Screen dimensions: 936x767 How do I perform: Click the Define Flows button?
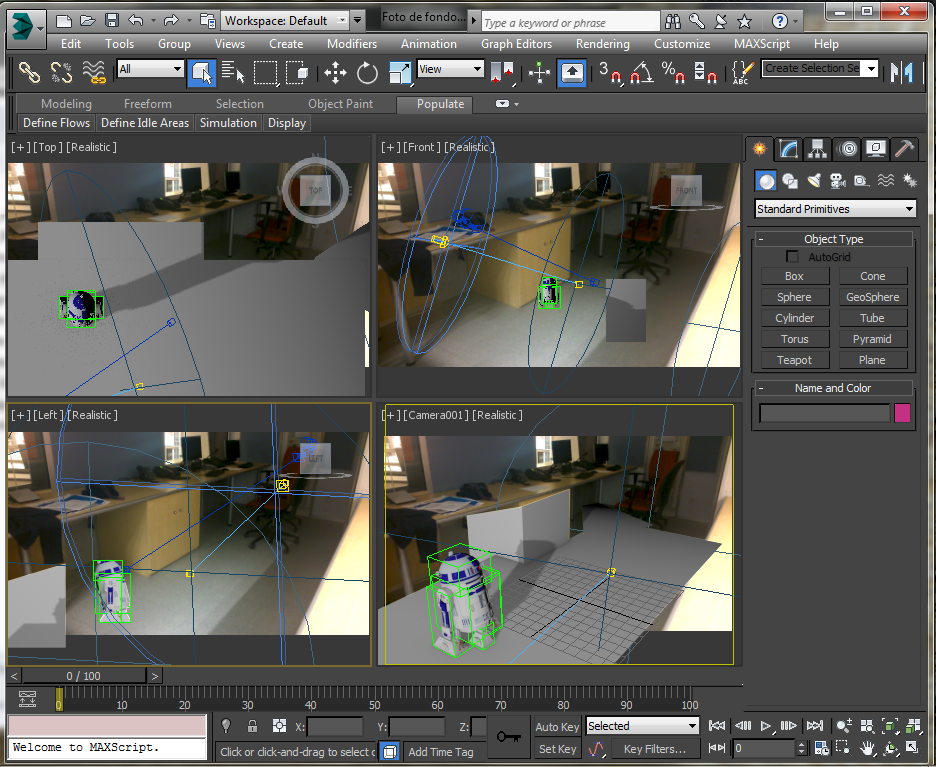coord(55,123)
